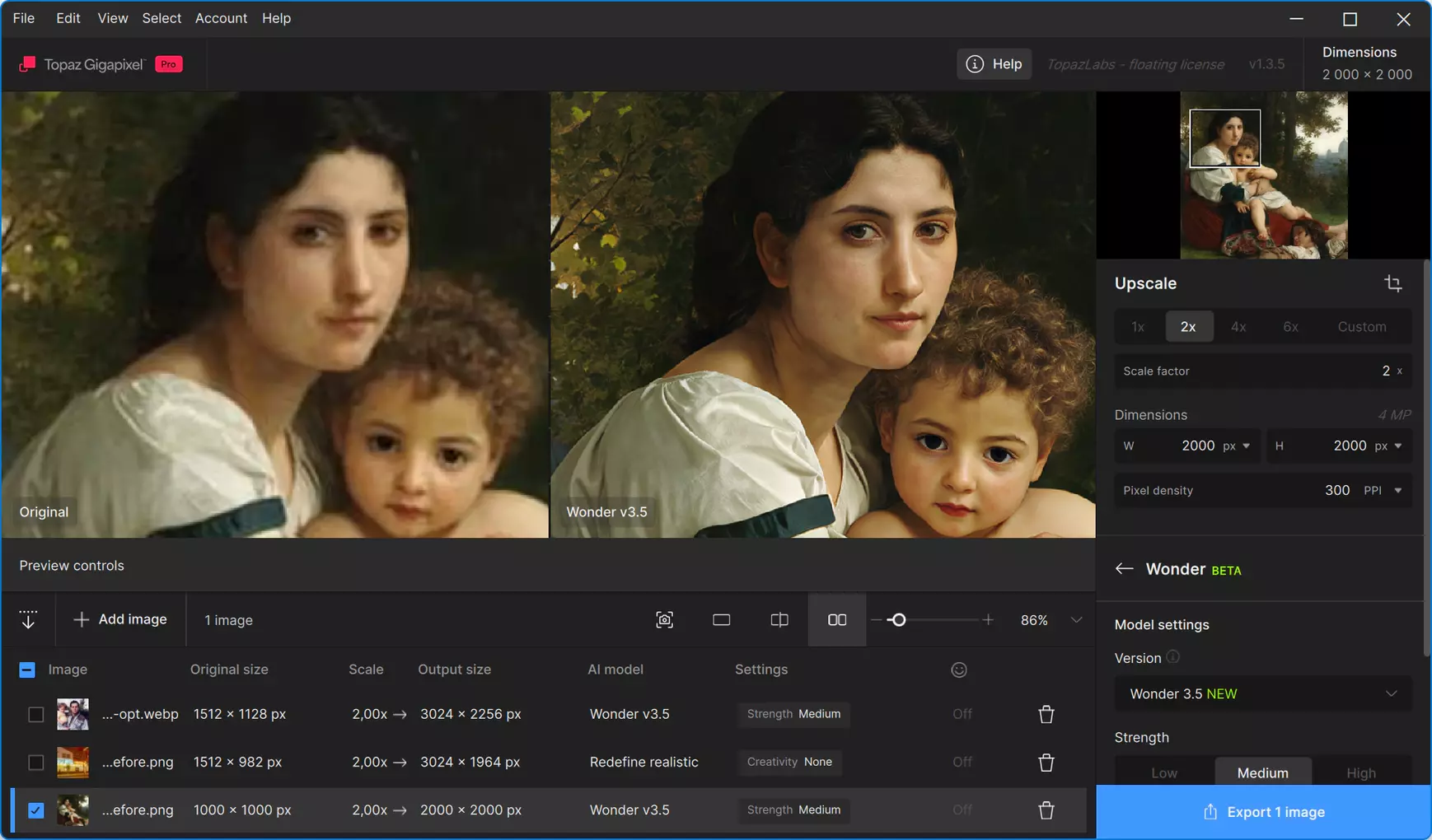Expand the Wonder 3.5 version dropdown
The width and height of the screenshot is (1432, 840).
1263,694
